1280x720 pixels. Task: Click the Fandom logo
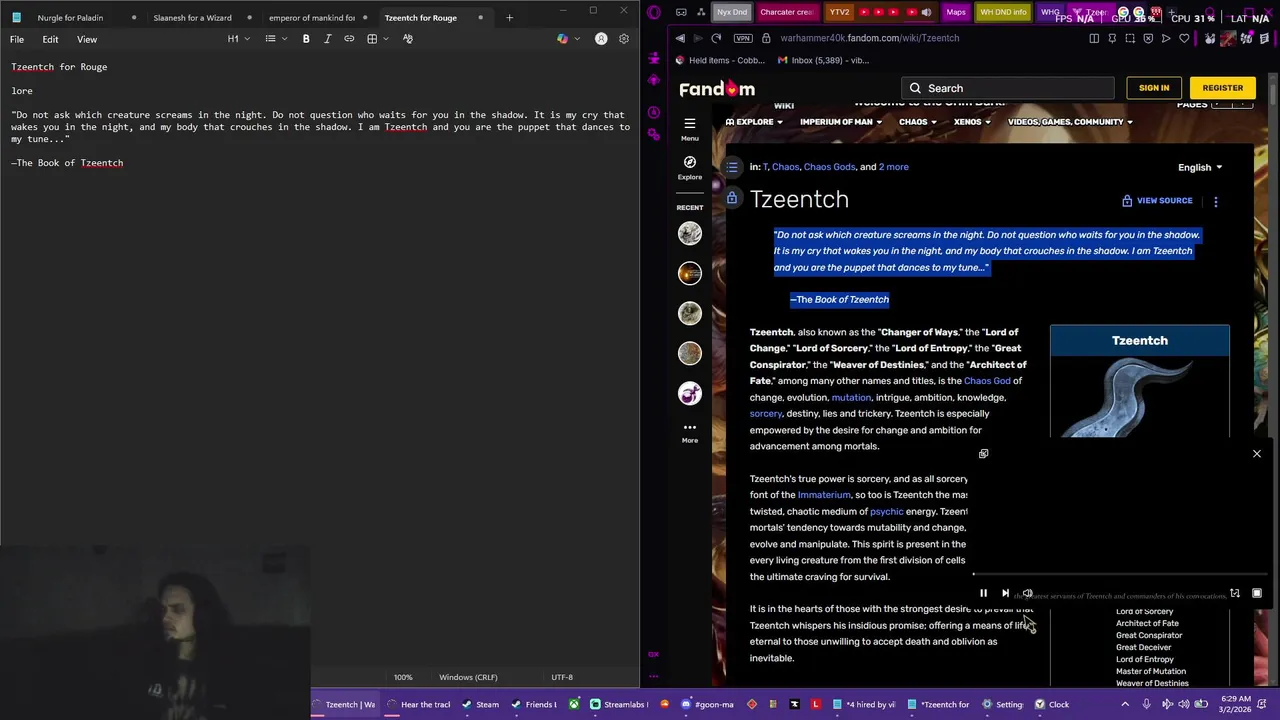tap(717, 89)
